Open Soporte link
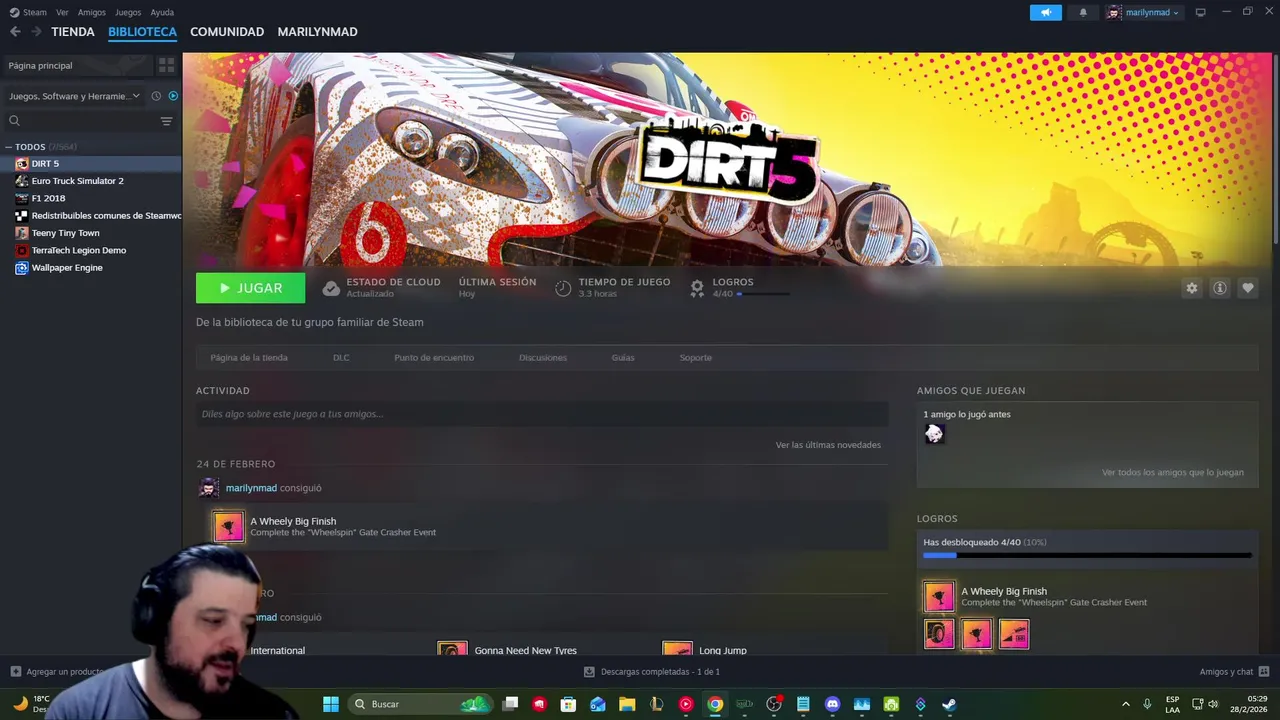Image resolution: width=1280 pixels, height=720 pixels. pyautogui.click(x=696, y=357)
